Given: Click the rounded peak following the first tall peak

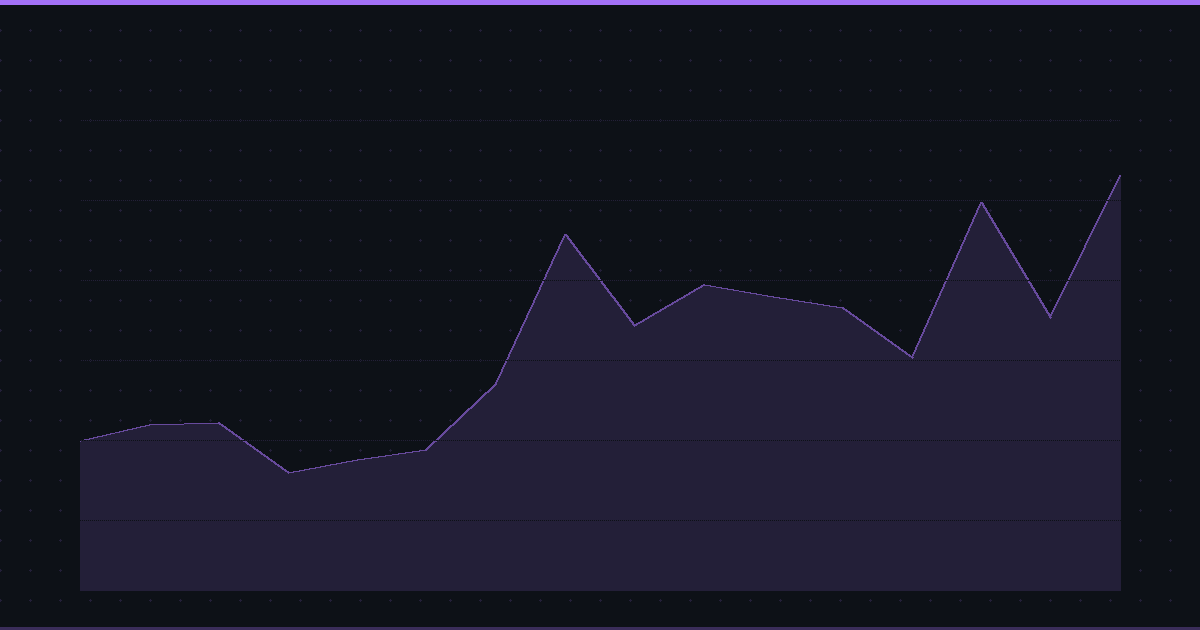Looking at the screenshot, I should click(704, 285).
